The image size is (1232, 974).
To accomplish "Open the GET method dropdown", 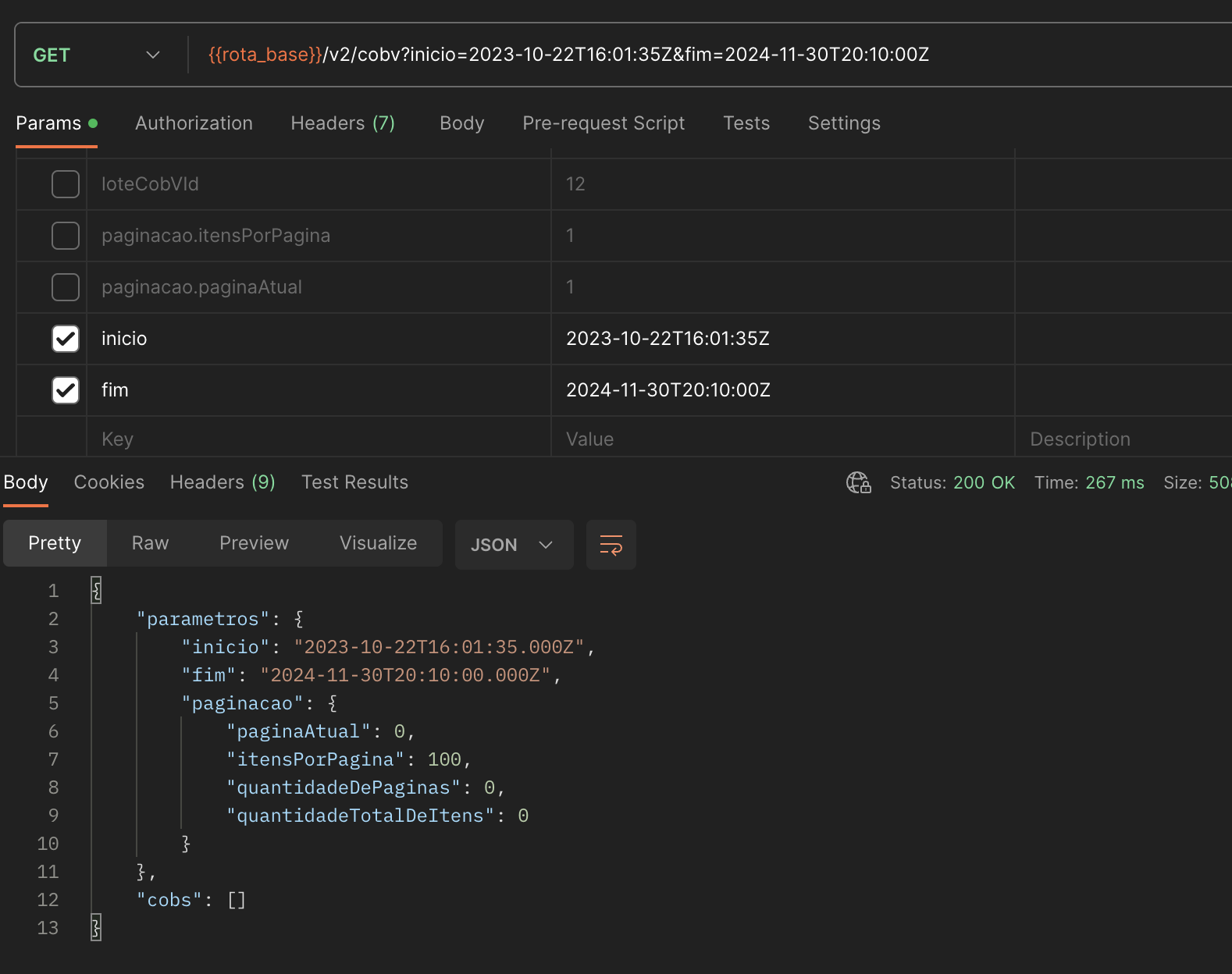I will click(97, 55).
